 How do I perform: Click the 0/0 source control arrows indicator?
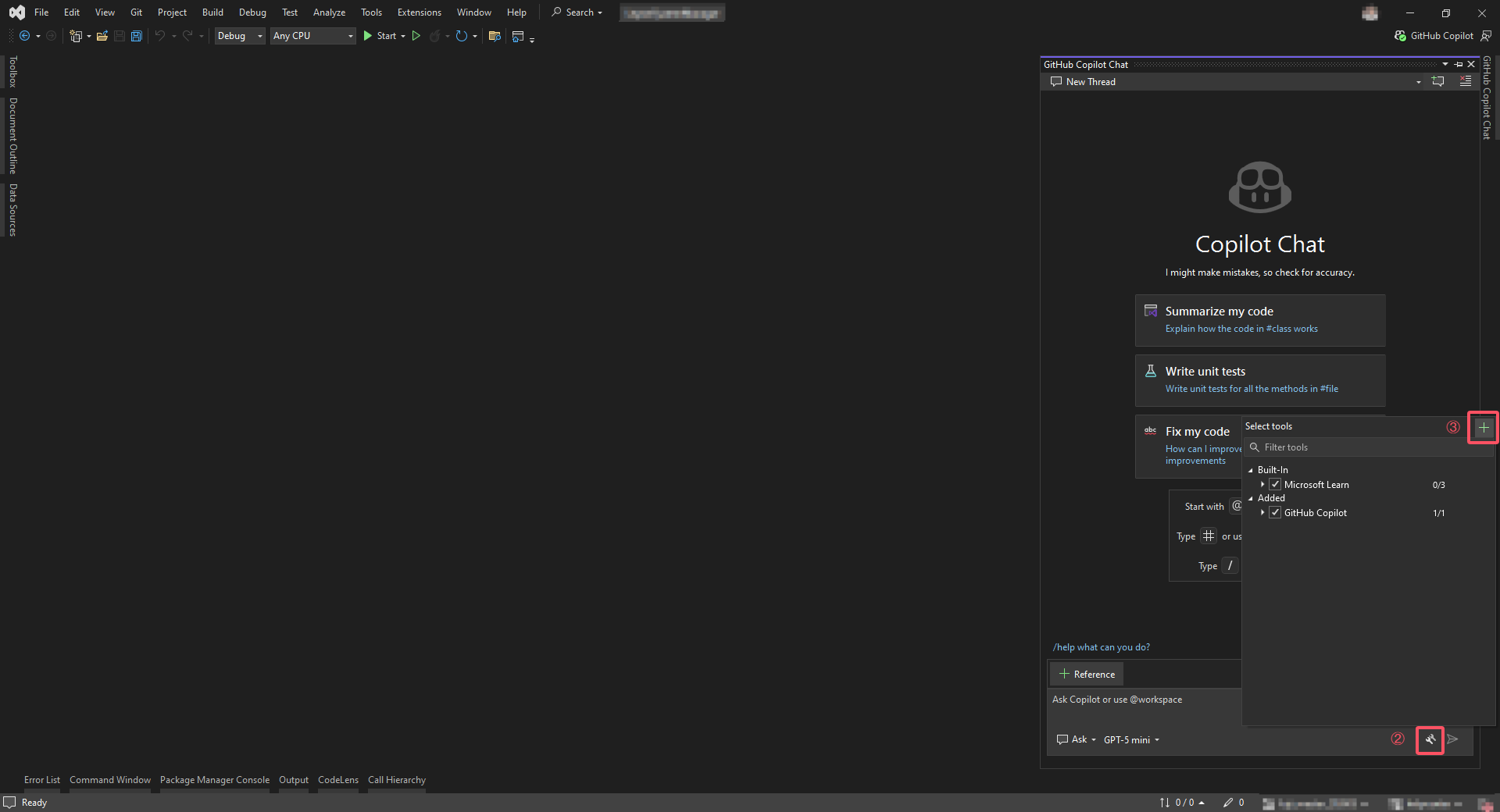[x=1182, y=803]
